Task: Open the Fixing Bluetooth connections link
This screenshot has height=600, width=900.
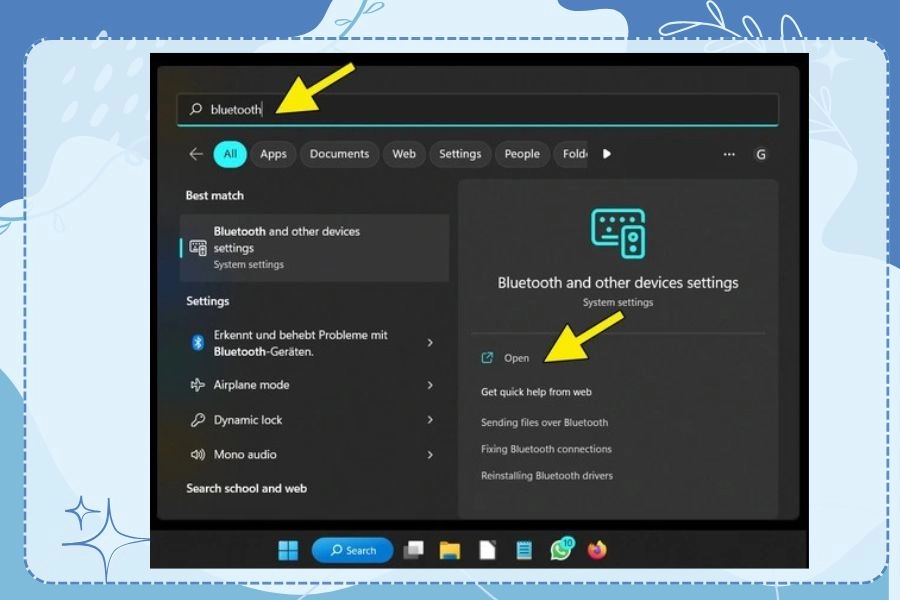Action: coord(546,449)
